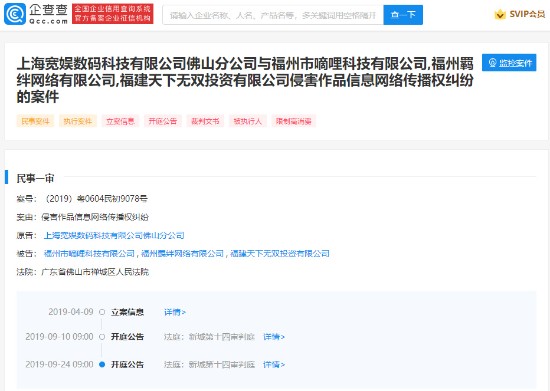The width and height of the screenshot is (550, 391).
Task: Open 详情 for 2019-09-24 开庭公告
Action: [274, 365]
